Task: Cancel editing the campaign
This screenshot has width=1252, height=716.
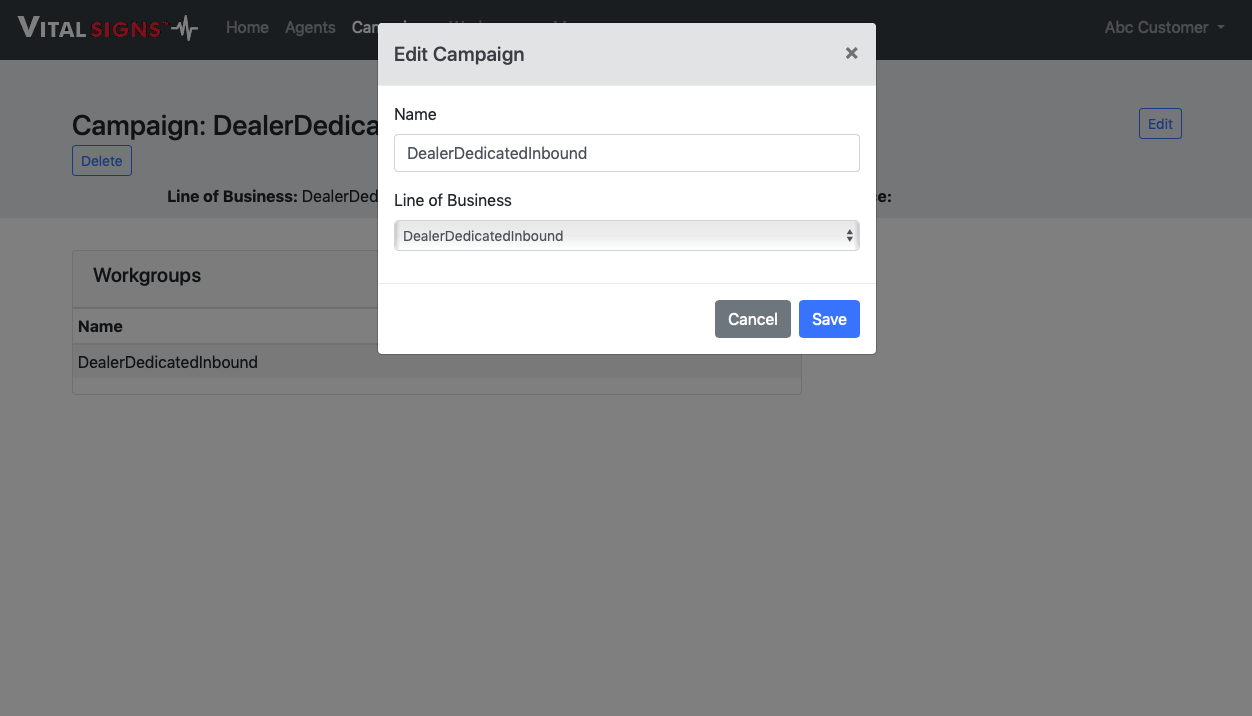Action: pyautogui.click(x=752, y=319)
